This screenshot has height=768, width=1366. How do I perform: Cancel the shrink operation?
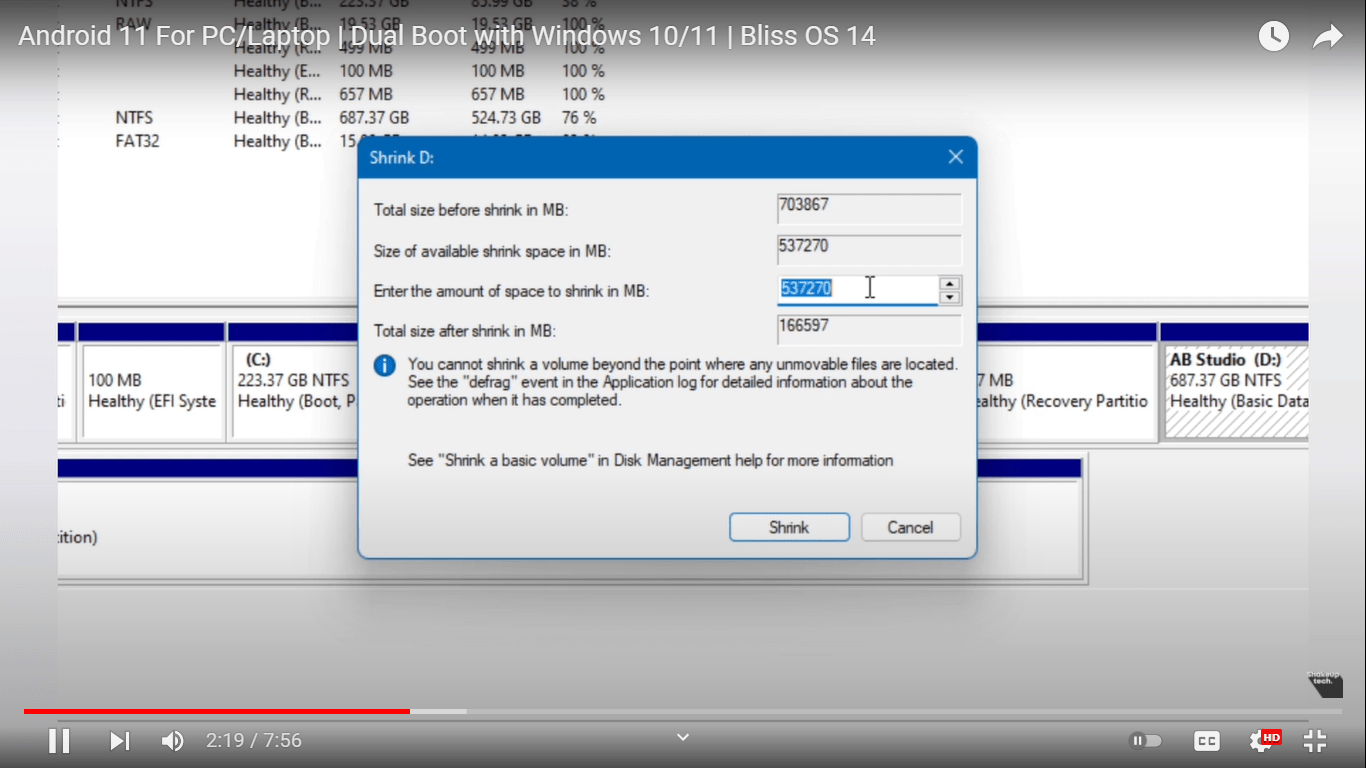pyautogui.click(x=910, y=527)
